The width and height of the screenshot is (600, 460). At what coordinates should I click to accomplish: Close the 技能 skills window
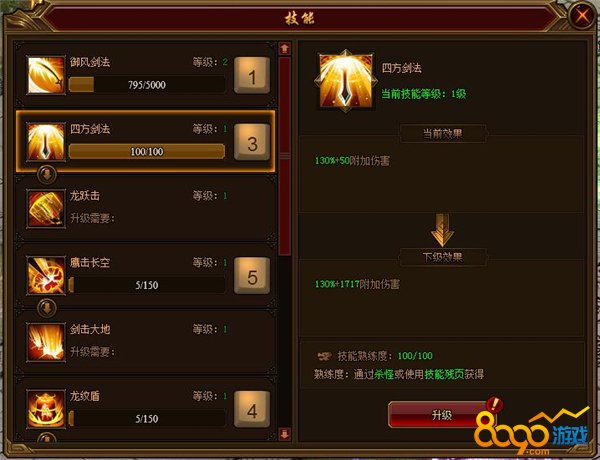[x=582, y=16]
